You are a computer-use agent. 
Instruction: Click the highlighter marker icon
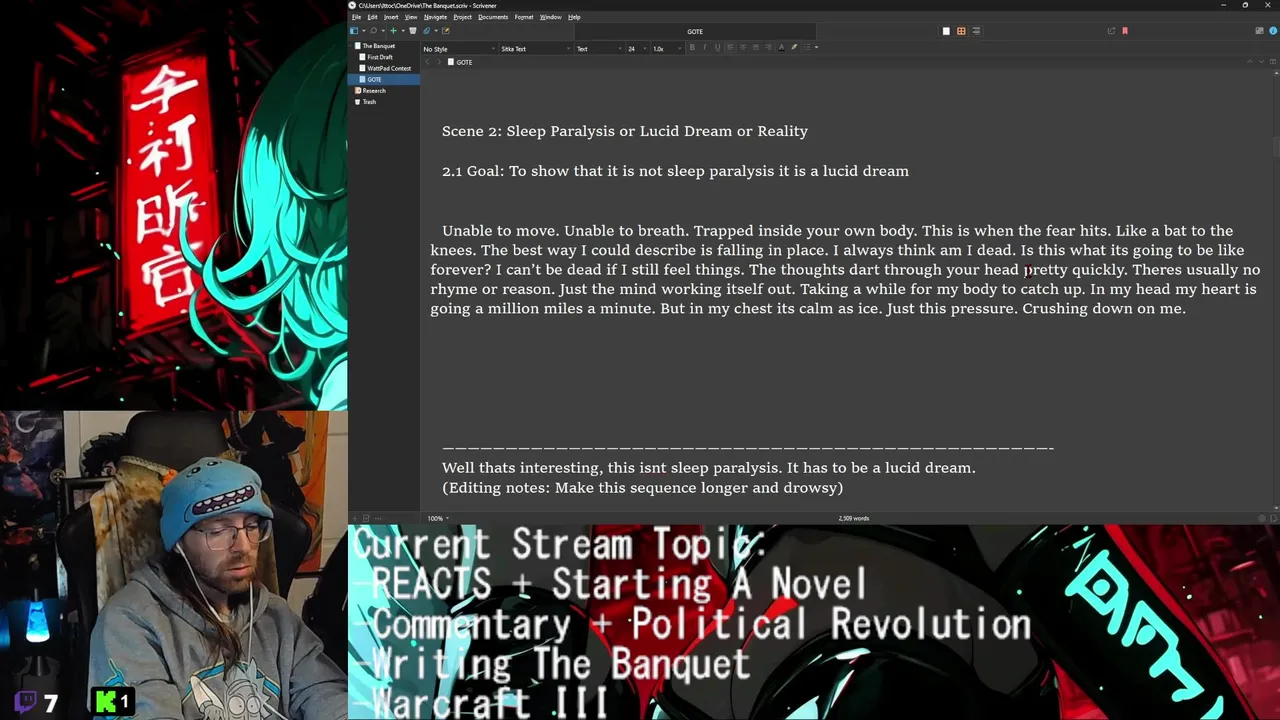point(794,48)
